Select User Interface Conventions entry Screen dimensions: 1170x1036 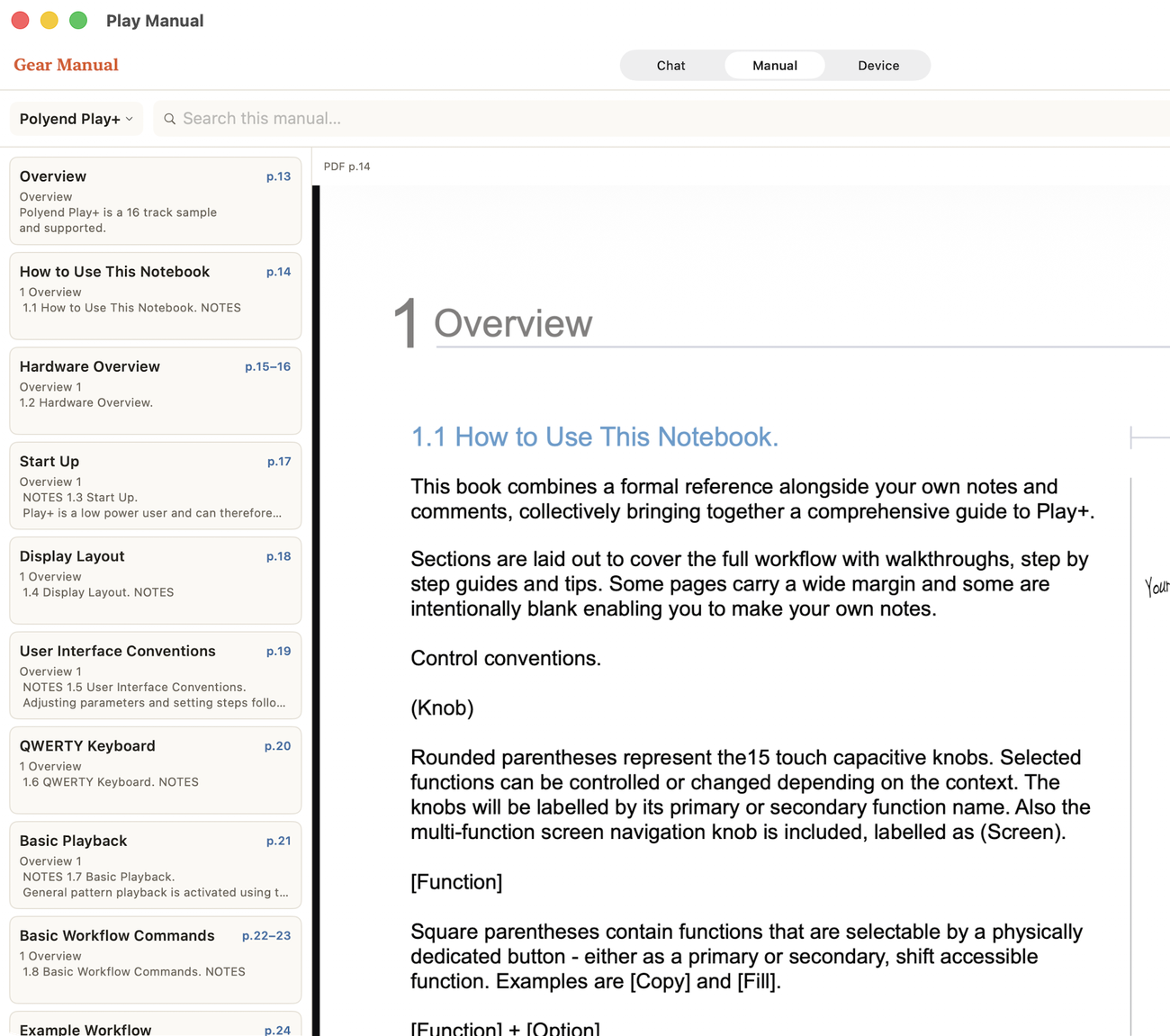(x=156, y=676)
